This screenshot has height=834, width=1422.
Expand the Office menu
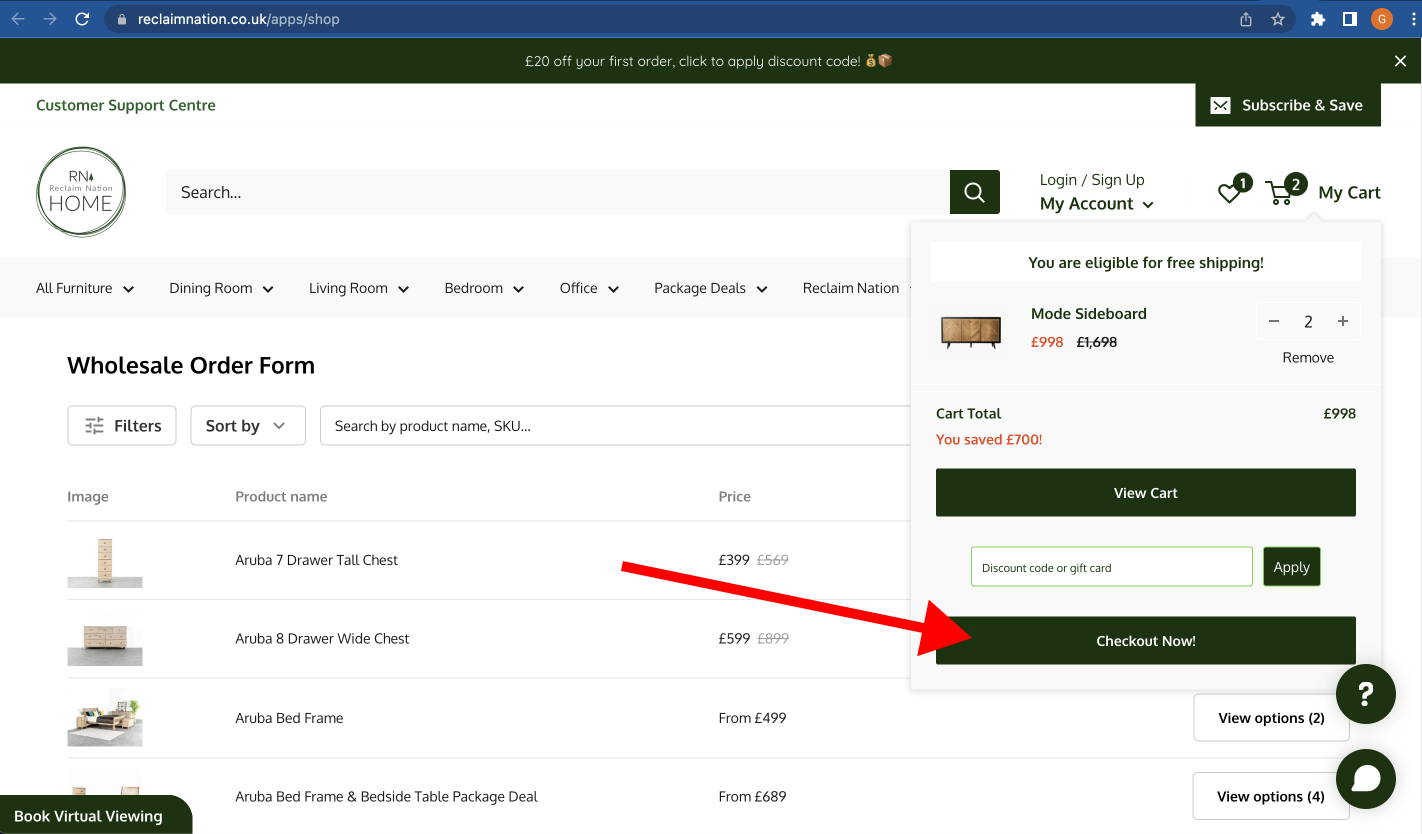(x=589, y=288)
